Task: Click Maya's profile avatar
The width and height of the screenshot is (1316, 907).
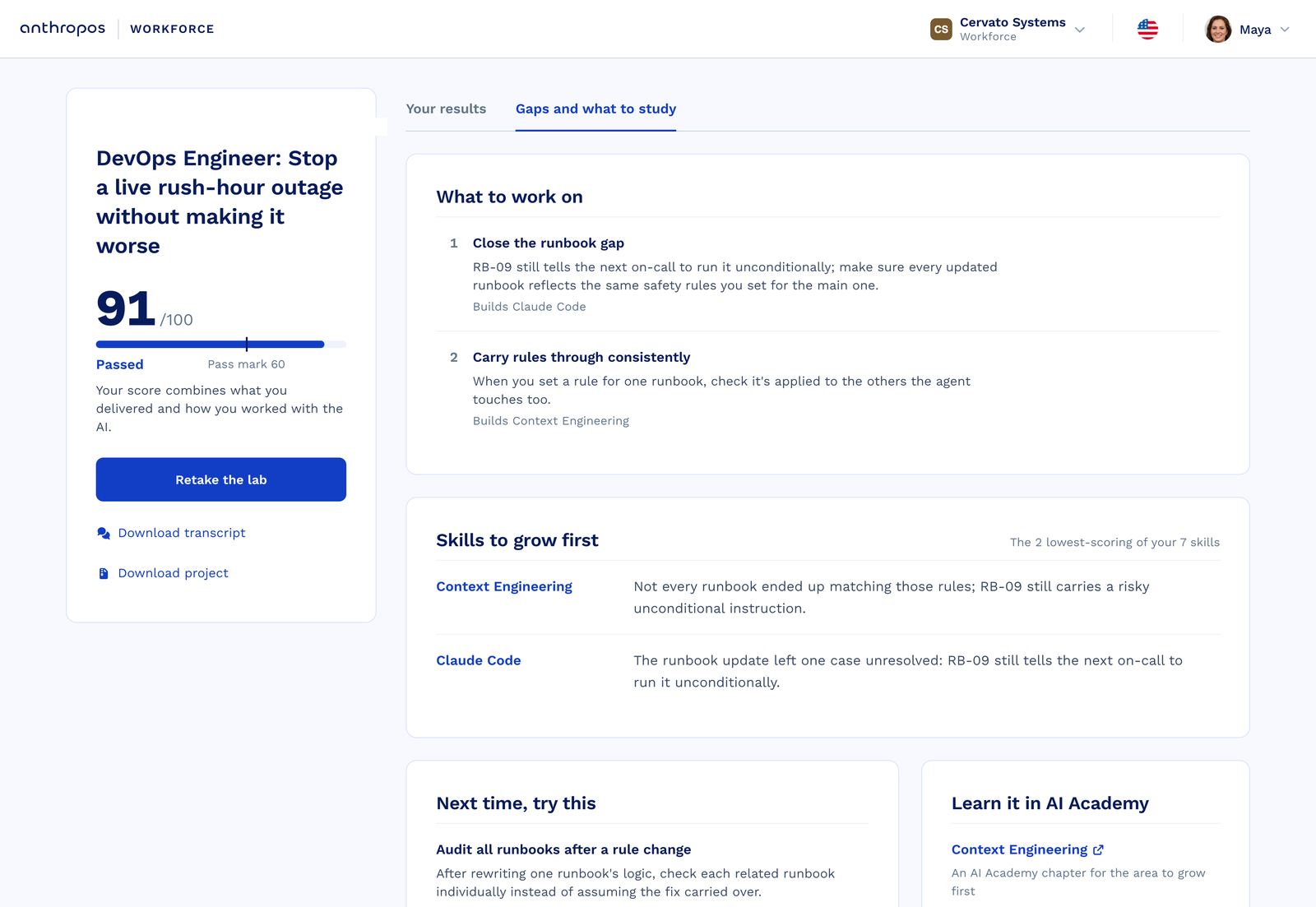Action: pos(1218,29)
